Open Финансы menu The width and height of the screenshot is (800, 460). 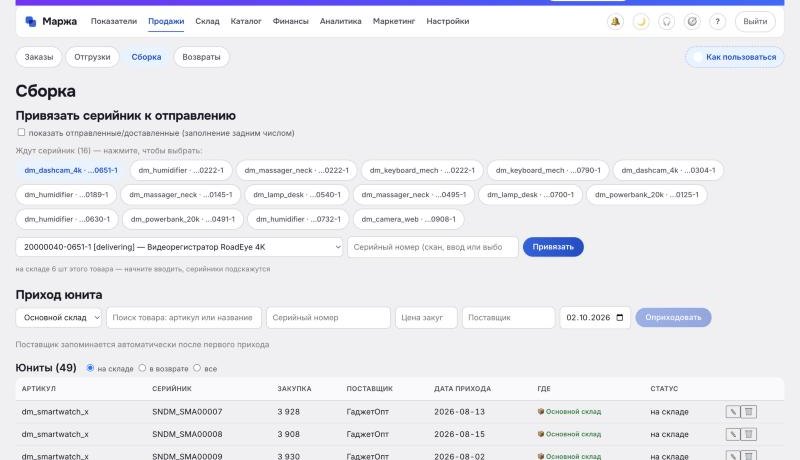pos(290,21)
